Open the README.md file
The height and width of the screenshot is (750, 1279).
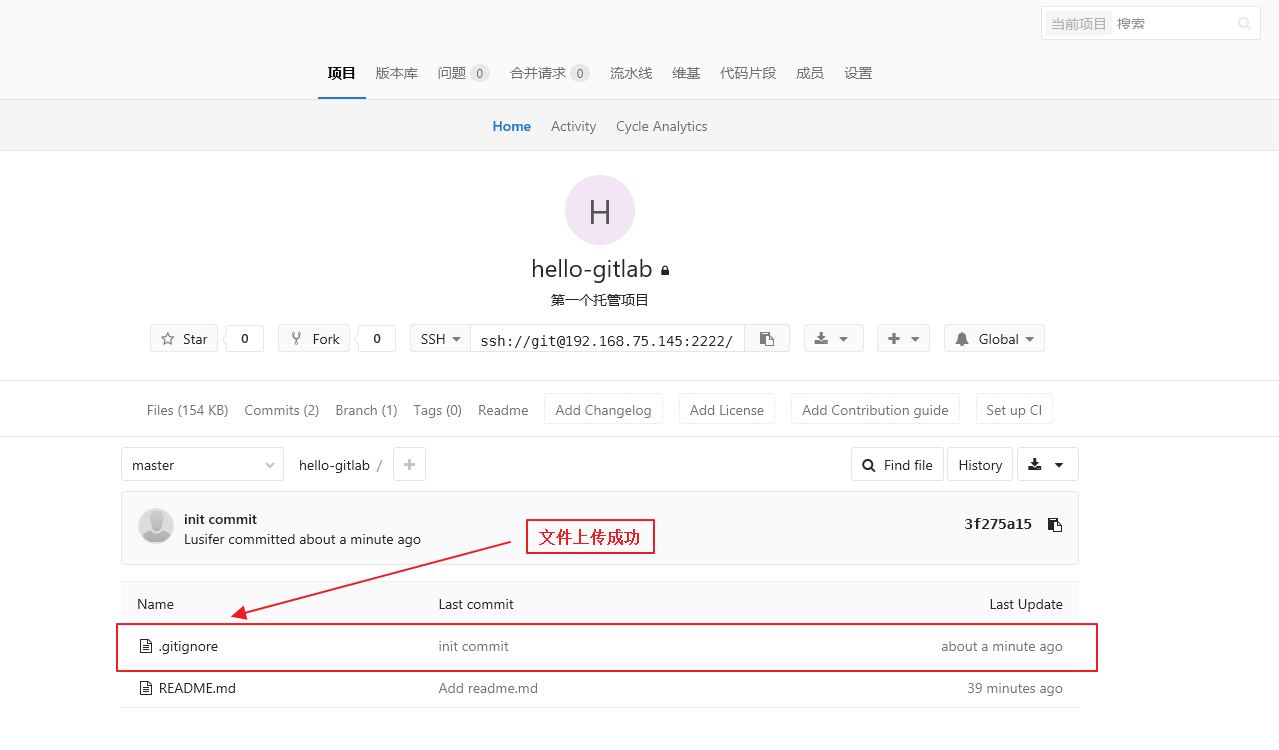click(x=197, y=688)
